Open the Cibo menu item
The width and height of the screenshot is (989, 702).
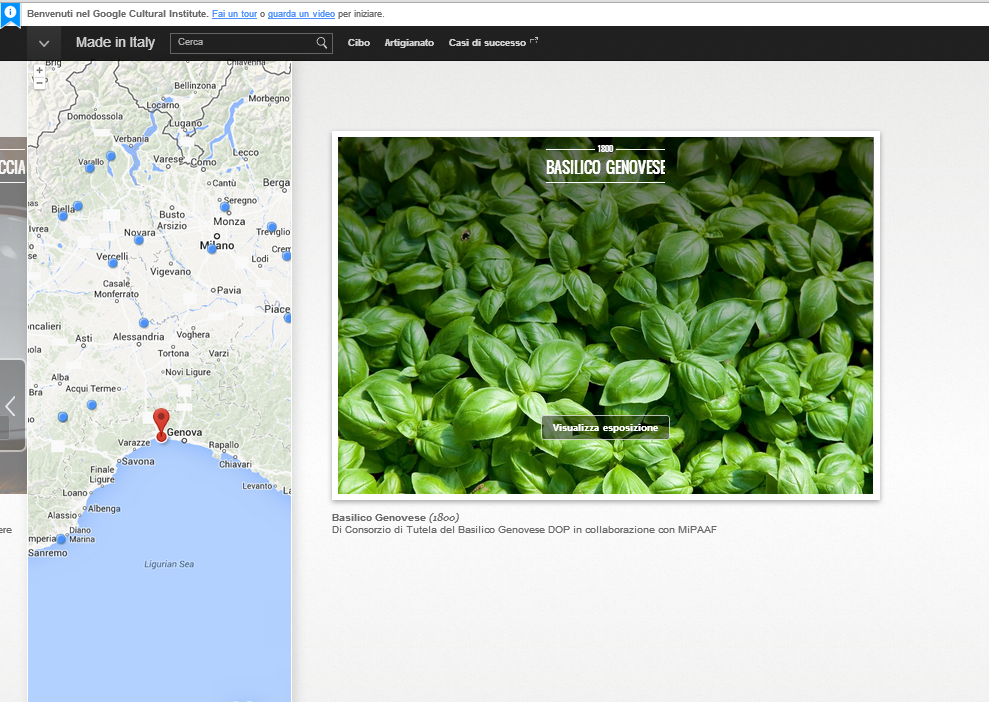(x=358, y=43)
